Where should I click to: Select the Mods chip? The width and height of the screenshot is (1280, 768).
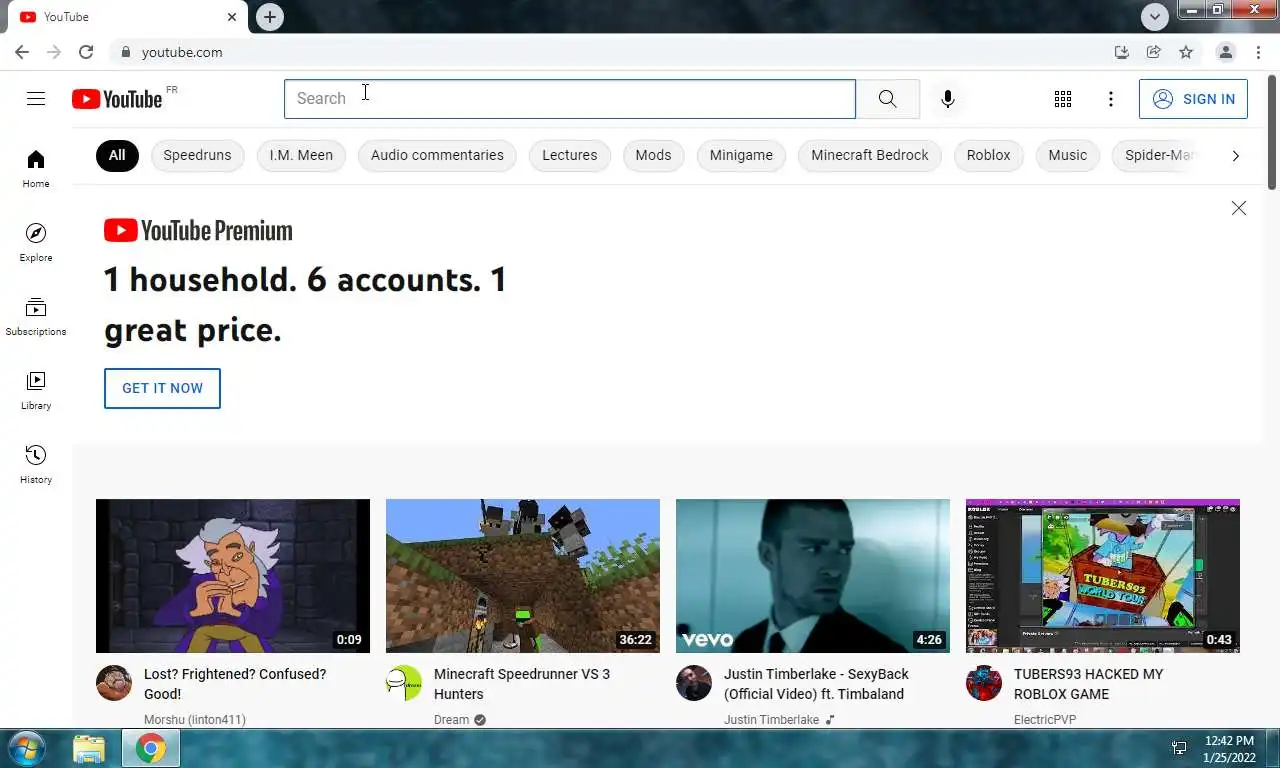(653, 155)
